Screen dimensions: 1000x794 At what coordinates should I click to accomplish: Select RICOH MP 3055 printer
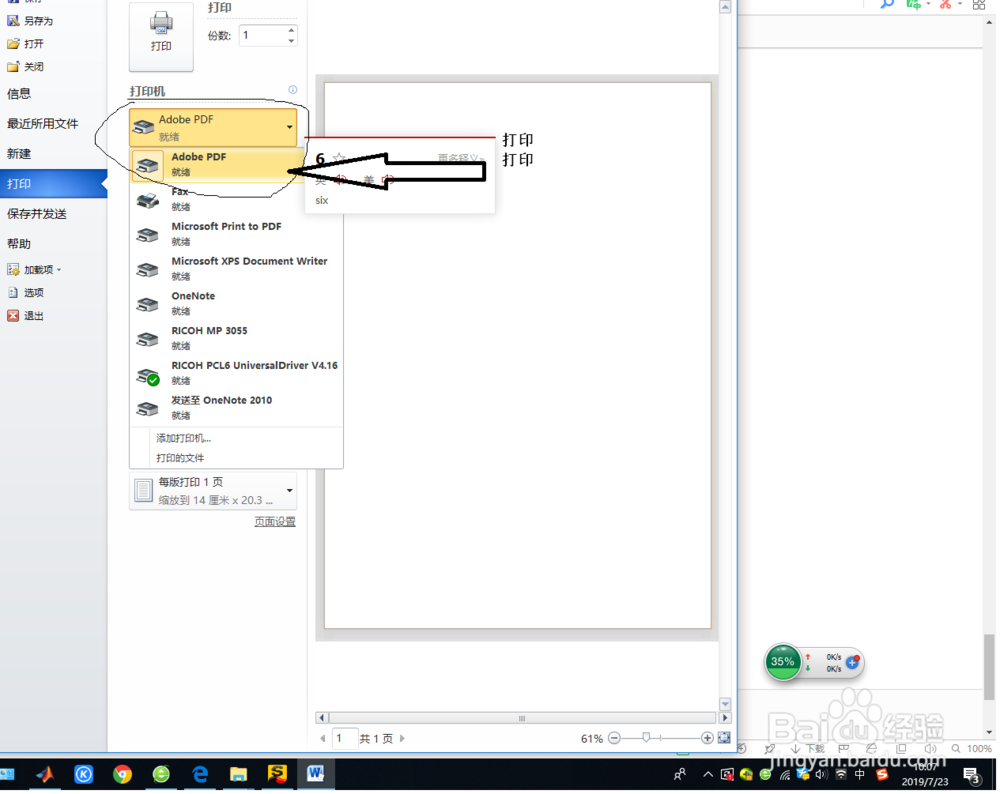pos(237,338)
